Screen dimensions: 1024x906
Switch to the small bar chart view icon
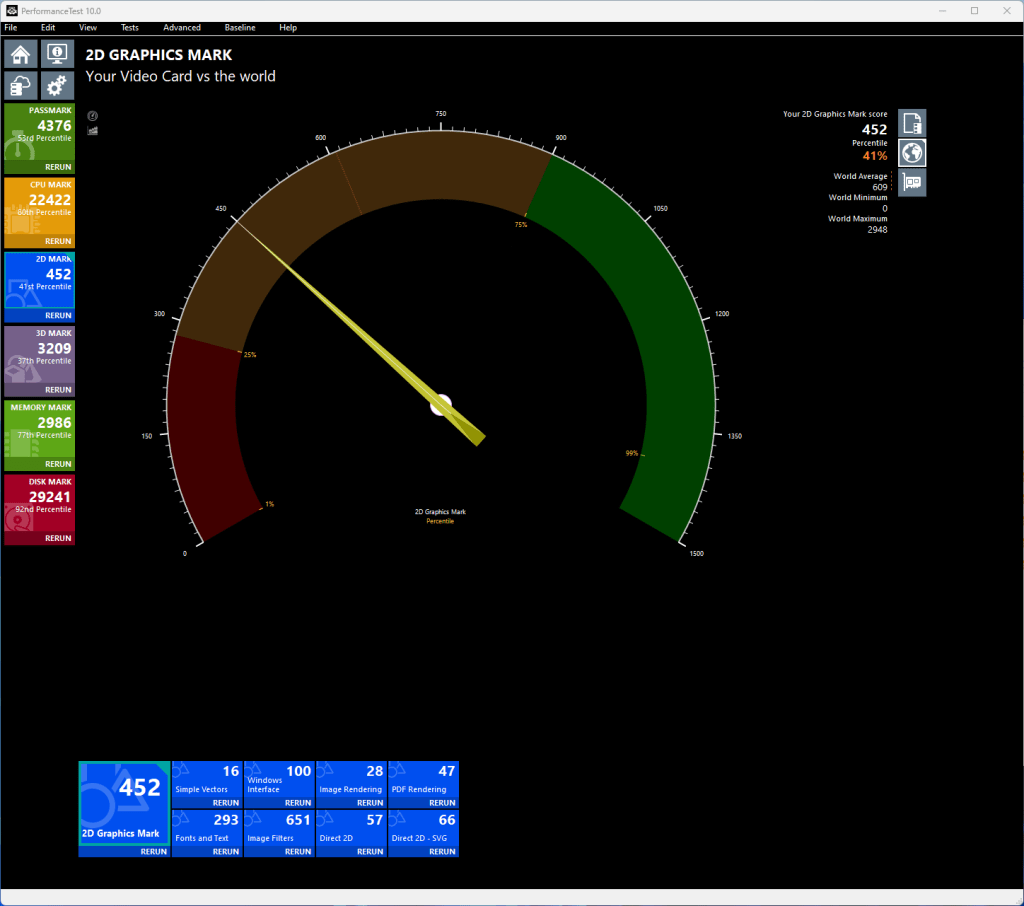click(93, 131)
